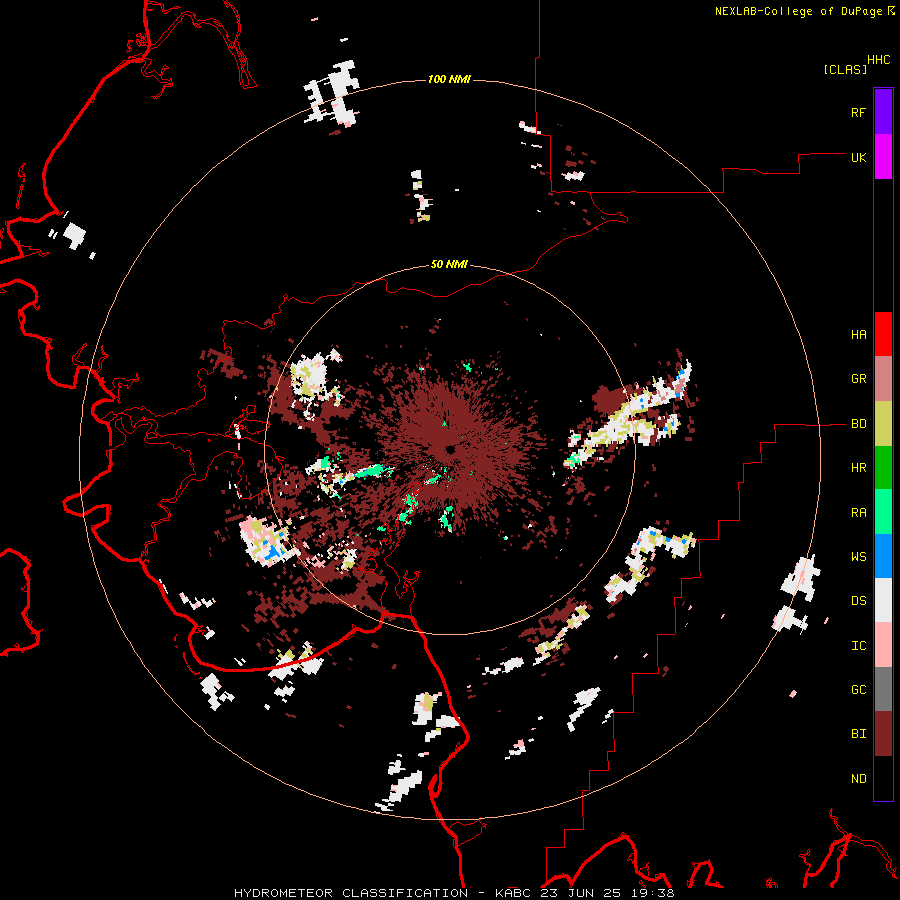Click the "BI" legend label
900x900 pixels.
(858, 734)
